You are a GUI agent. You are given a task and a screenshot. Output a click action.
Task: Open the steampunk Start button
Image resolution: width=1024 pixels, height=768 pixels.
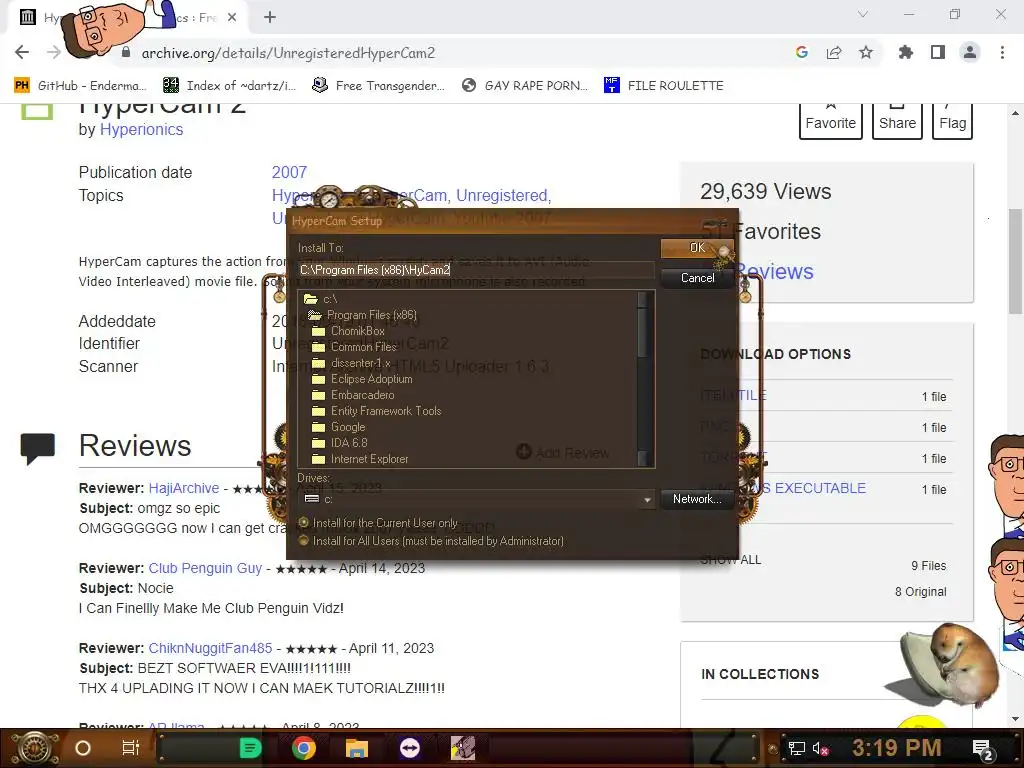[x=35, y=748]
